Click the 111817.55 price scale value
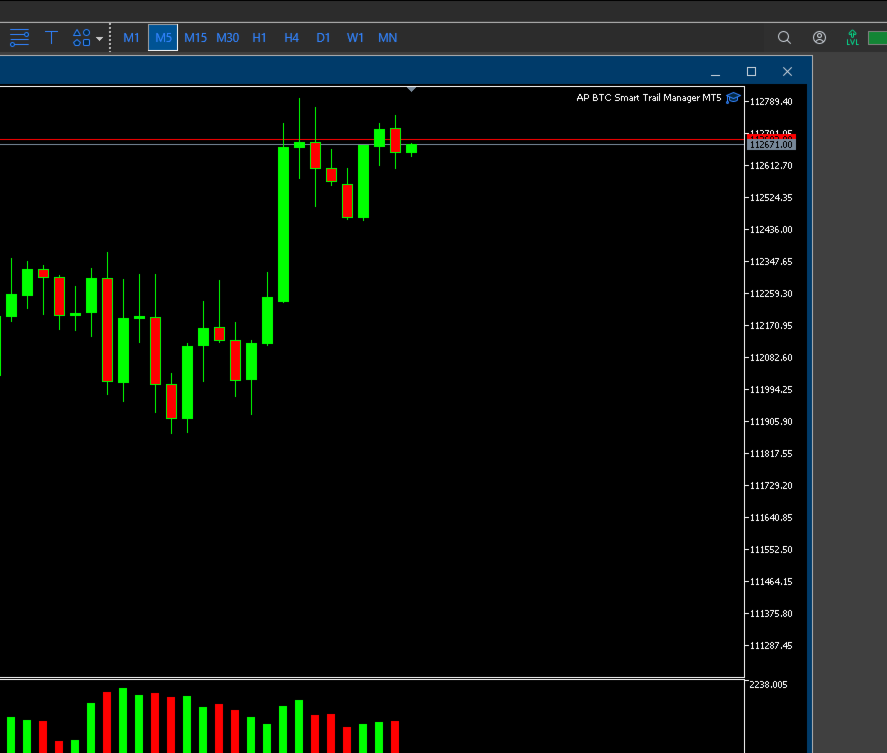This screenshot has height=753, width=887. tap(771, 454)
